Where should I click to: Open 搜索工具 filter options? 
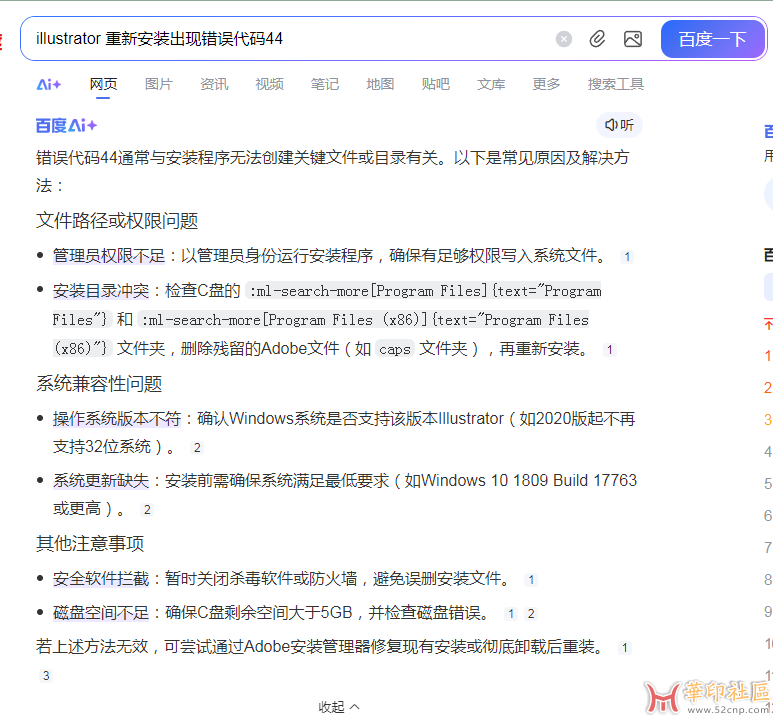click(615, 84)
